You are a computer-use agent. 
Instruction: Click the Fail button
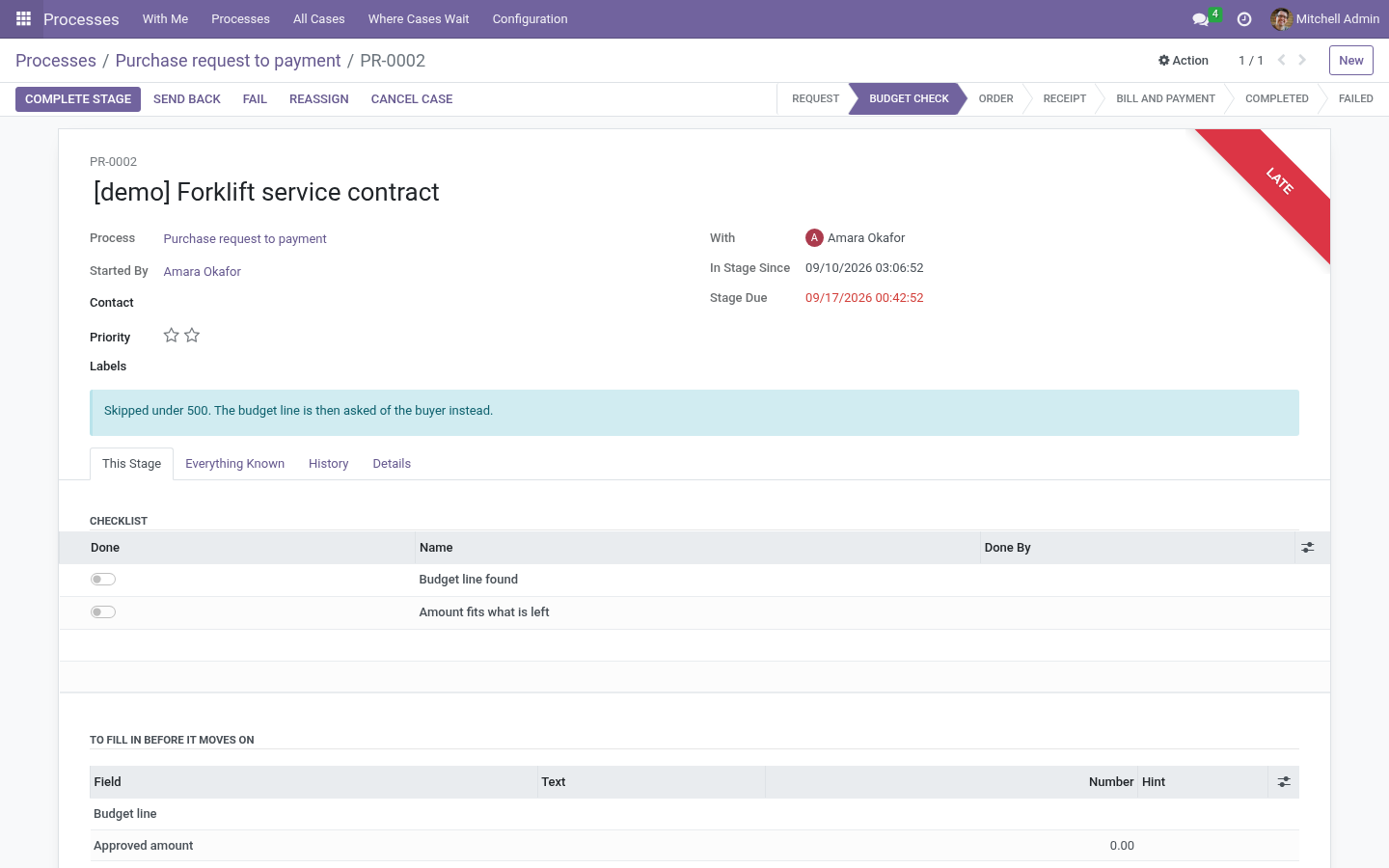tap(255, 99)
